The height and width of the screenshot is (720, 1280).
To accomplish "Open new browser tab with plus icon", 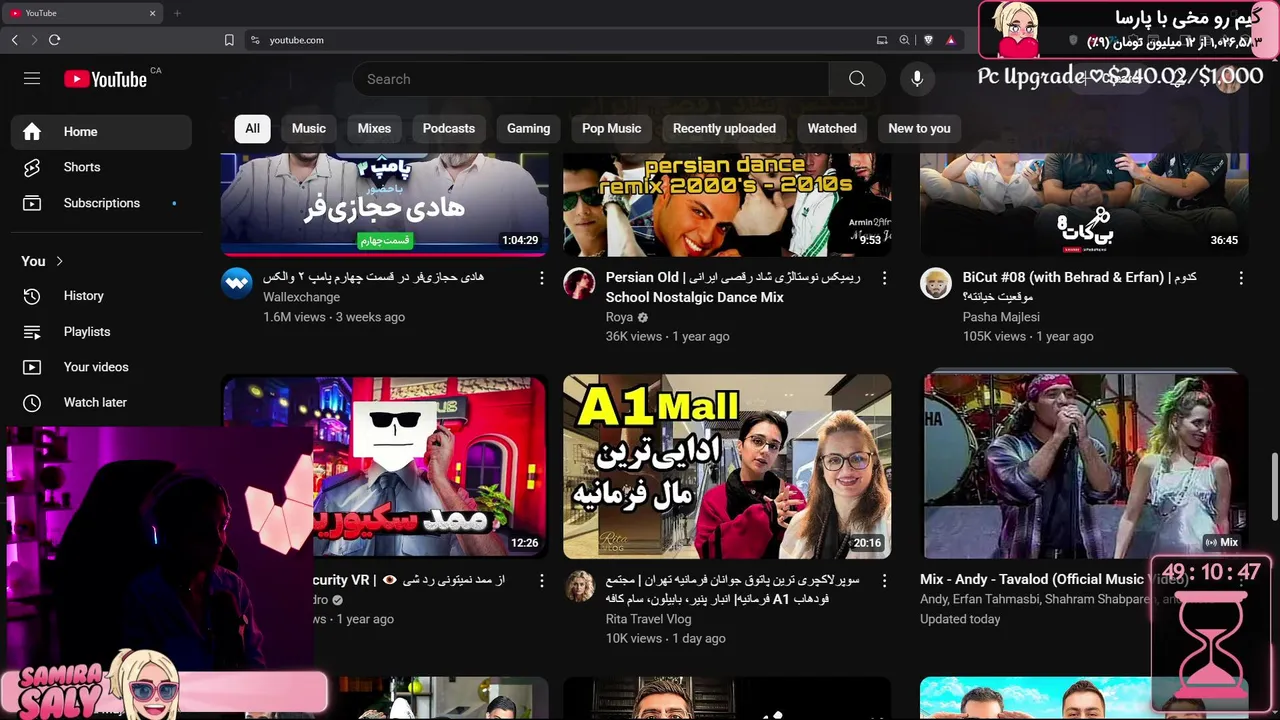I will 177,13.
